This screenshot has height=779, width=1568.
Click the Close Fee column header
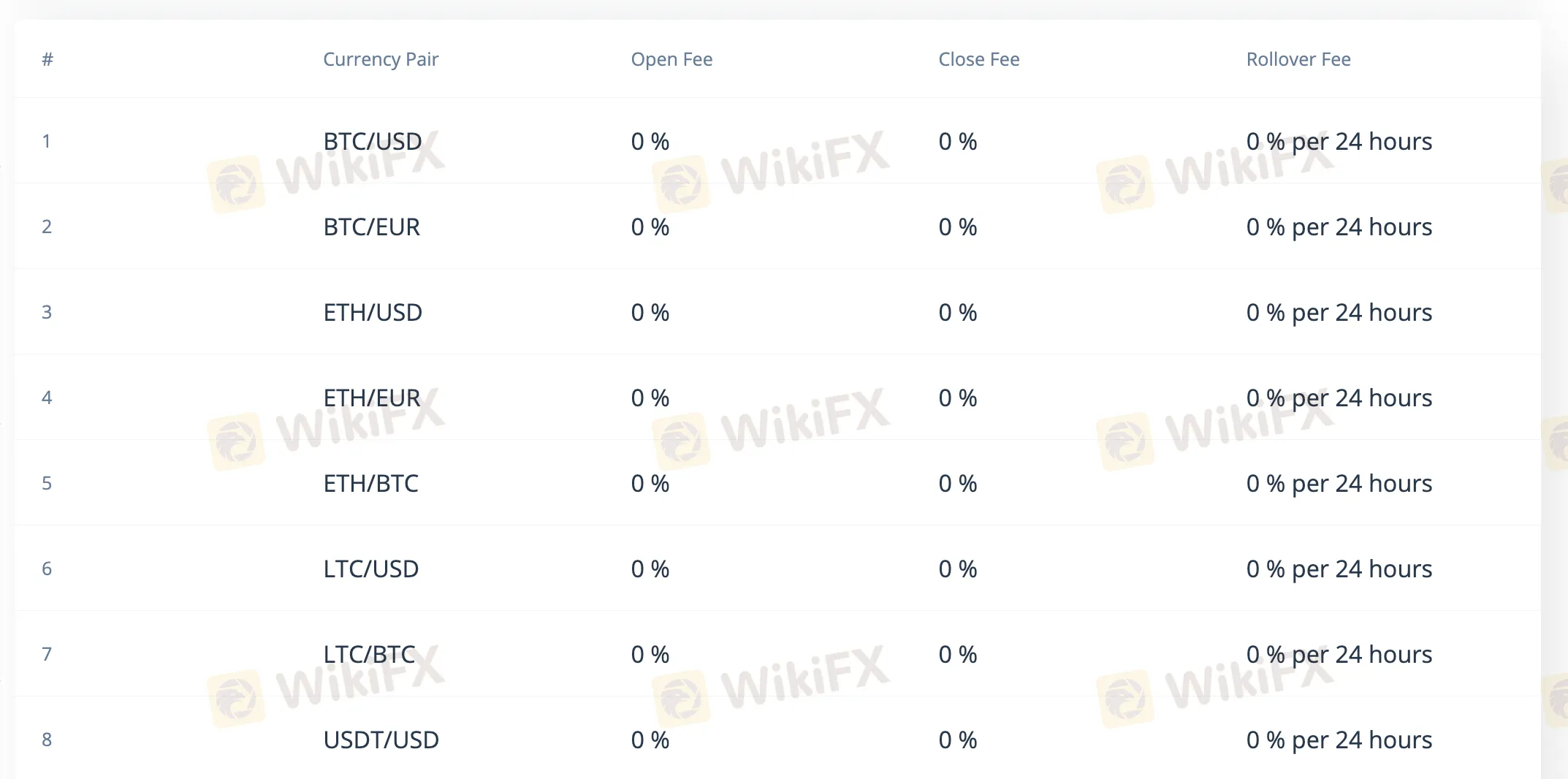point(979,59)
